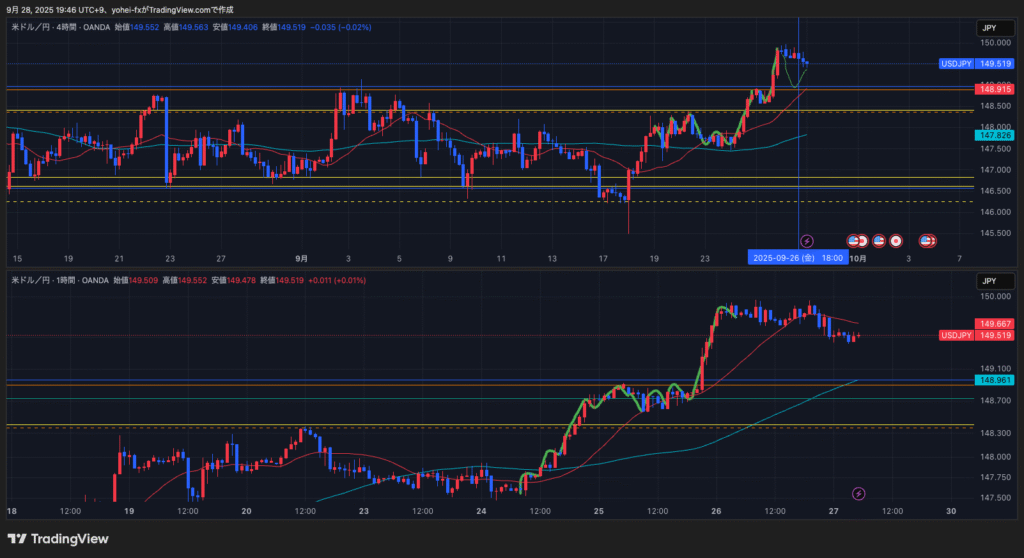This screenshot has height=558, width=1024.
Task: Open the JPY currency selector on the top chart
Action: tap(987, 29)
